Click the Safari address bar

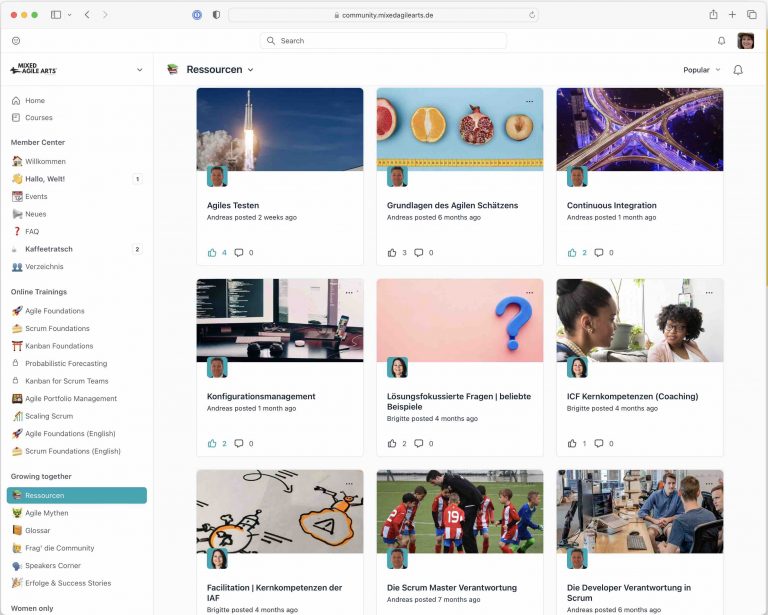383,15
